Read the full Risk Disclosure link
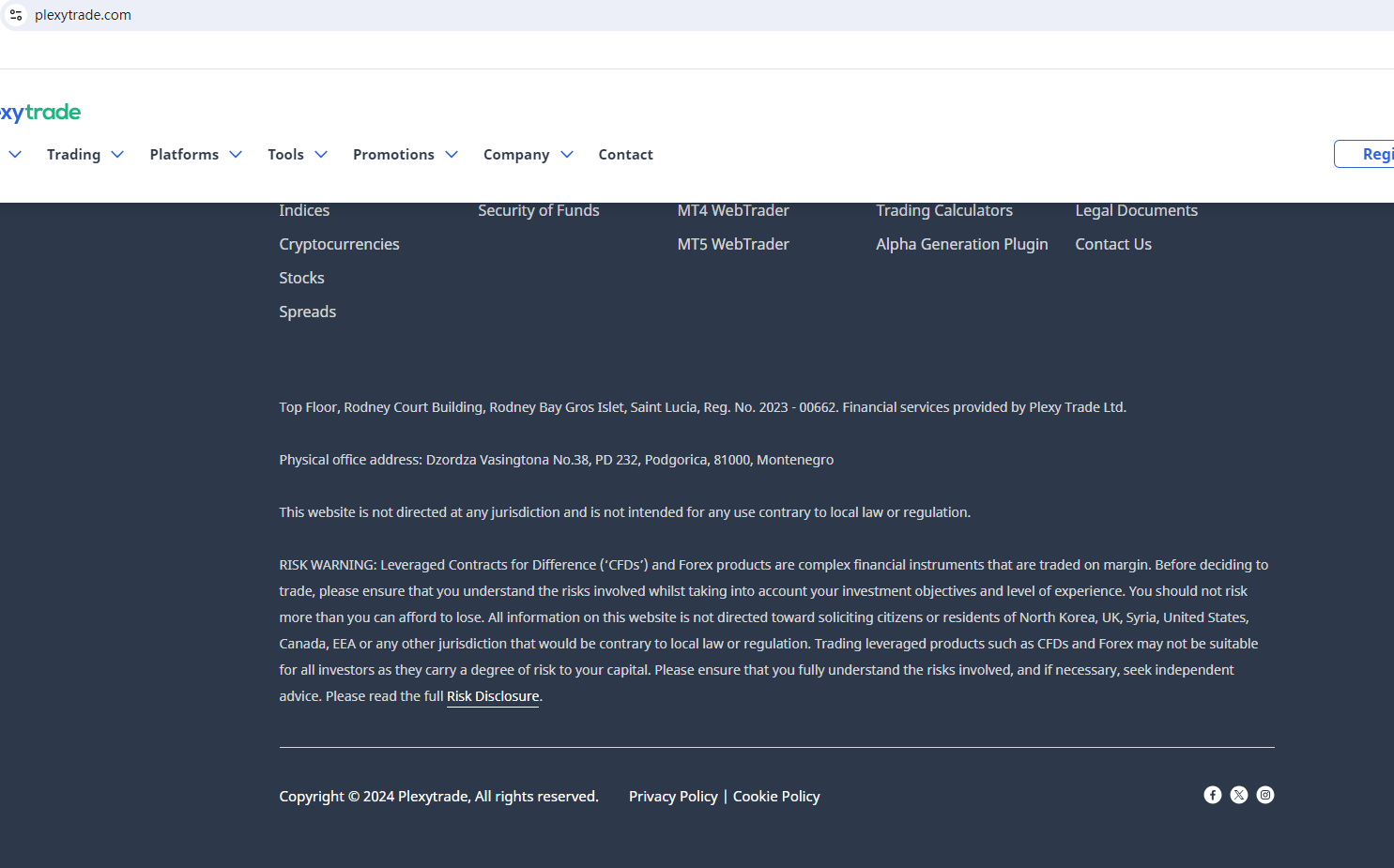Screen dimensions: 1394x868 tap(493, 696)
